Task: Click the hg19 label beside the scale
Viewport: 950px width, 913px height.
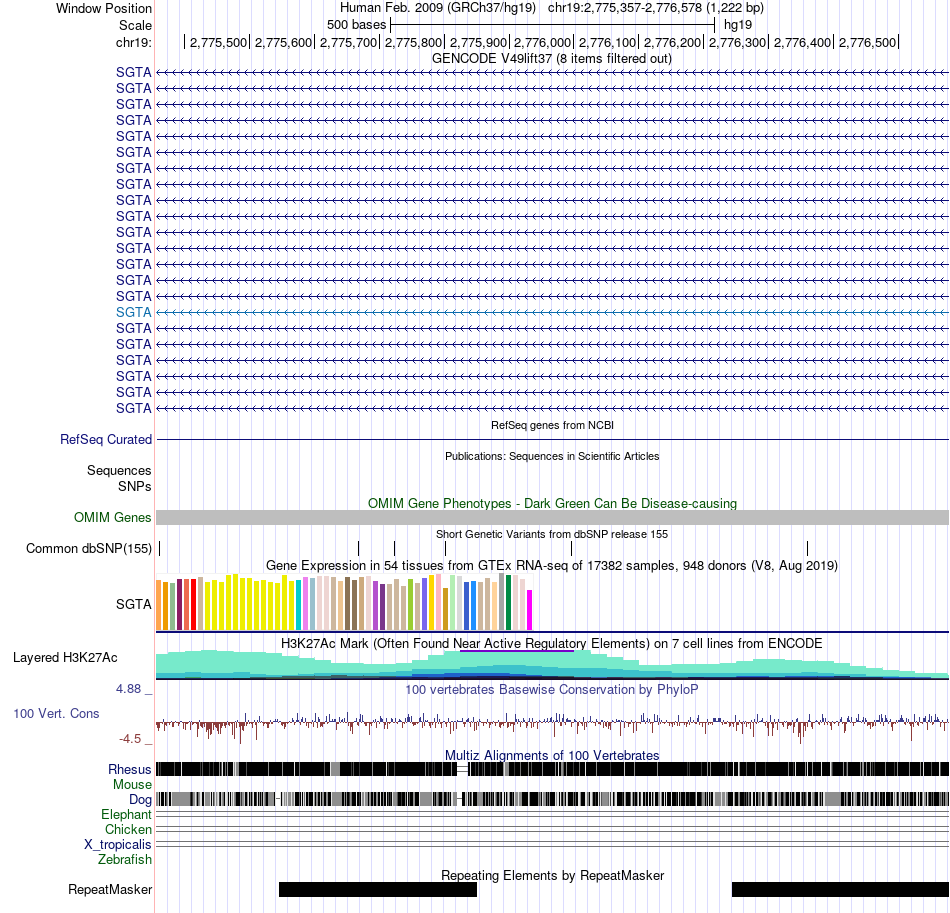Action: [738, 25]
